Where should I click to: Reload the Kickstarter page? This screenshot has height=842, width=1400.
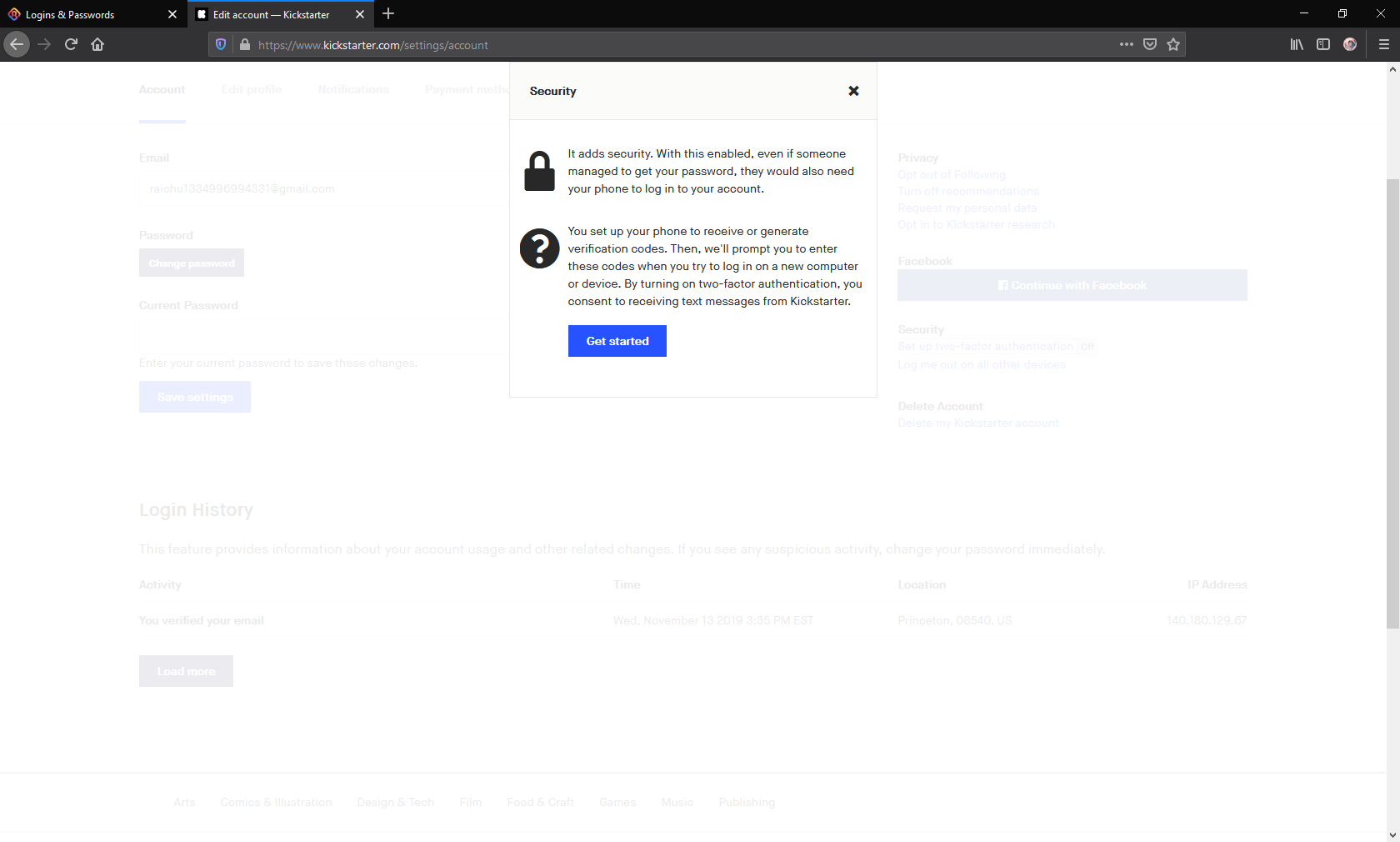[x=71, y=45]
